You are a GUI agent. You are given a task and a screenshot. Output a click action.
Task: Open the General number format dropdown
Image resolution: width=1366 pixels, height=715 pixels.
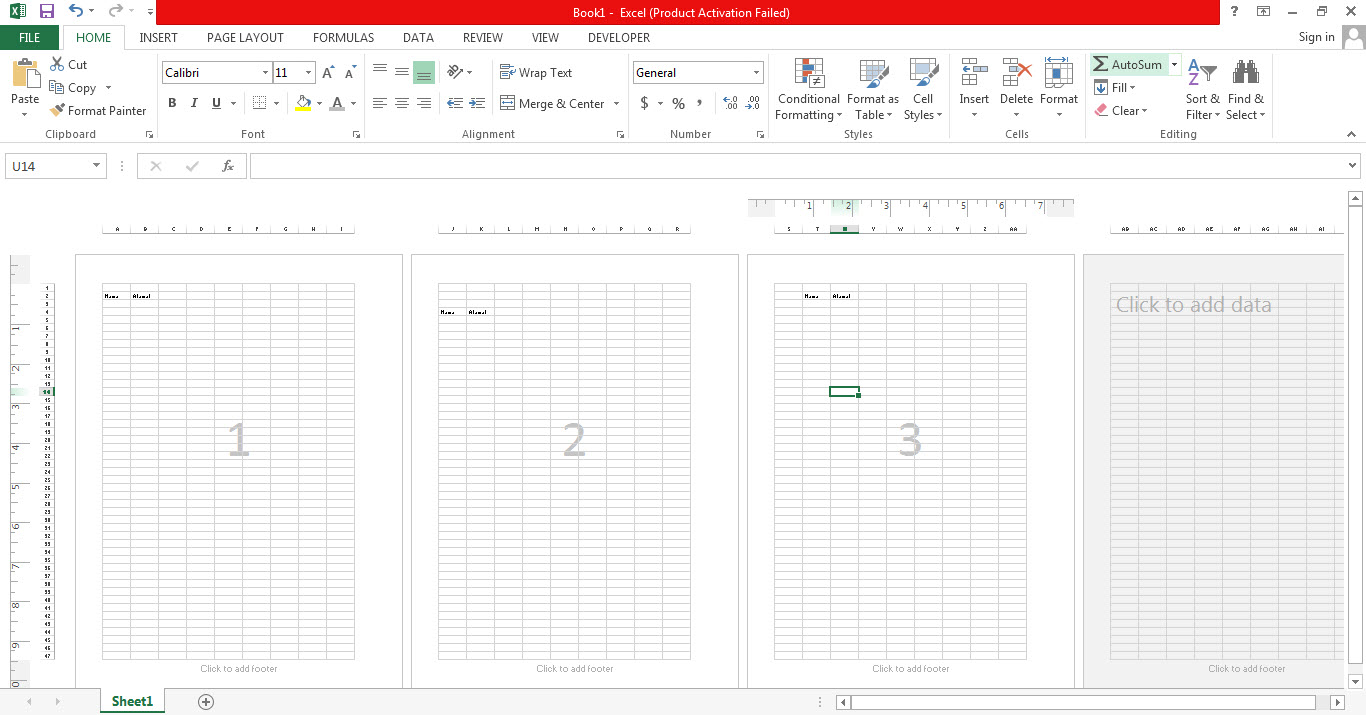(756, 73)
